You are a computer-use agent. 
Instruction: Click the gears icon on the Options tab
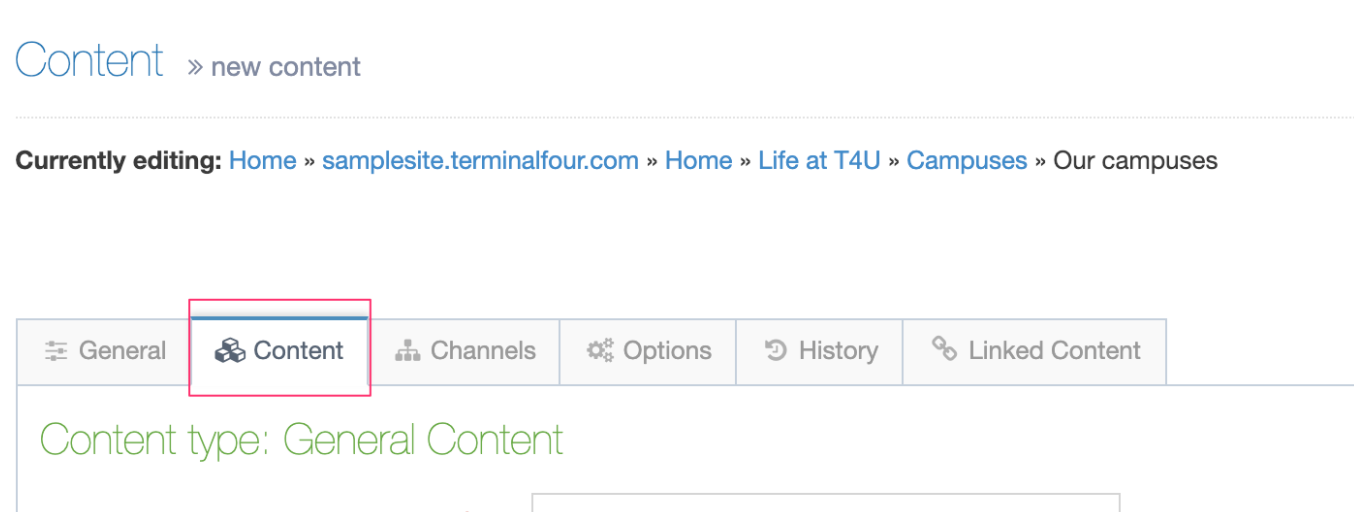[x=600, y=351]
